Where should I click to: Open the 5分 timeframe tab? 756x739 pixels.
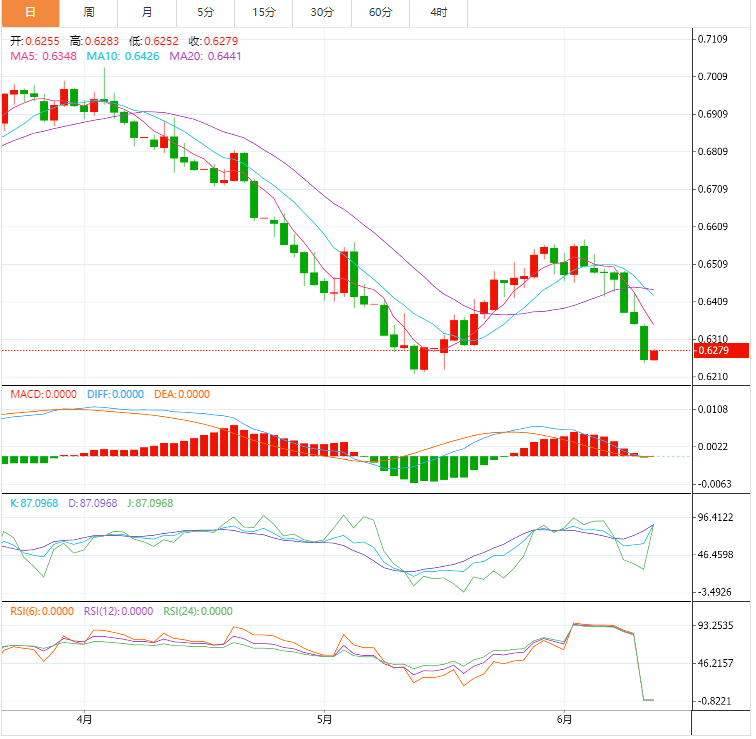coord(205,13)
